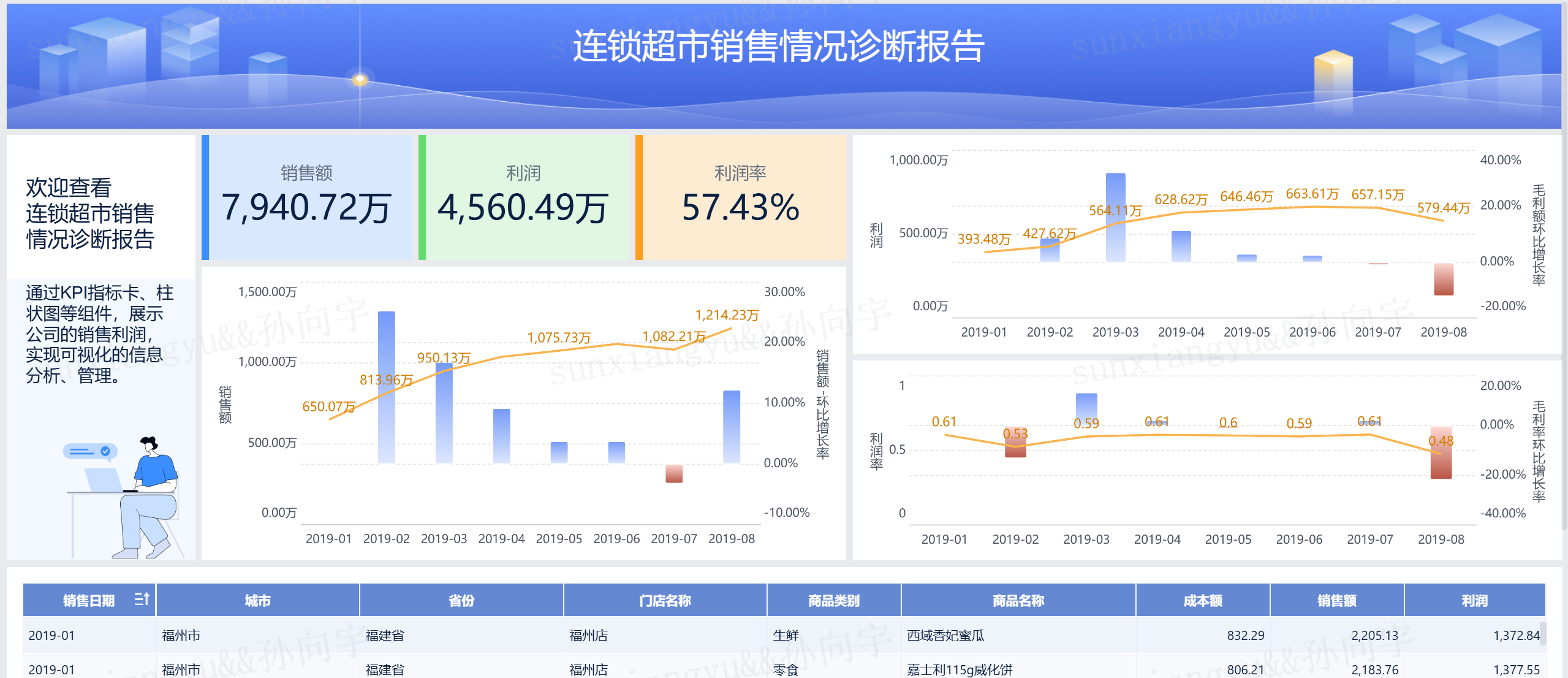Select the 商品名称 column header

coord(1018,601)
